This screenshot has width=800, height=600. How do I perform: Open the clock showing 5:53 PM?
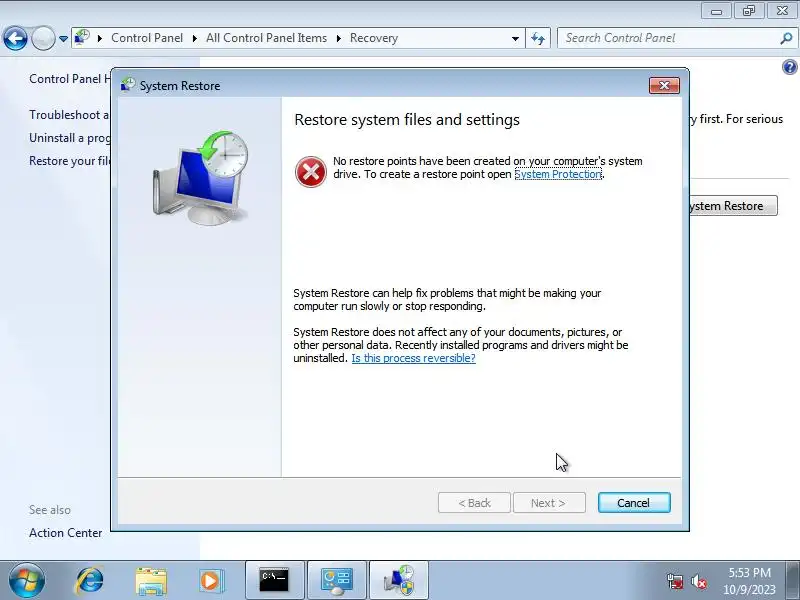pos(749,581)
